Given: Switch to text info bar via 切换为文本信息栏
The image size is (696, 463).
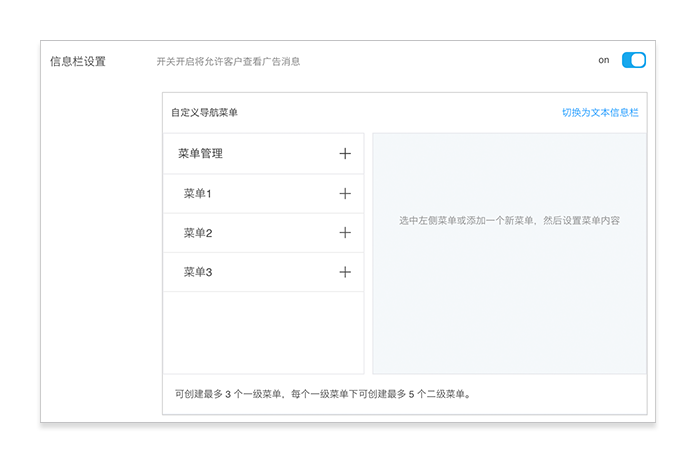Looking at the screenshot, I should [x=600, y=113].
